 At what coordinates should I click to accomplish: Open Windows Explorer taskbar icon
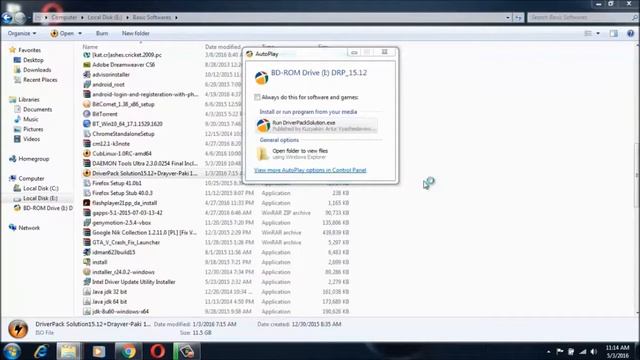click(x=68, y=351)
